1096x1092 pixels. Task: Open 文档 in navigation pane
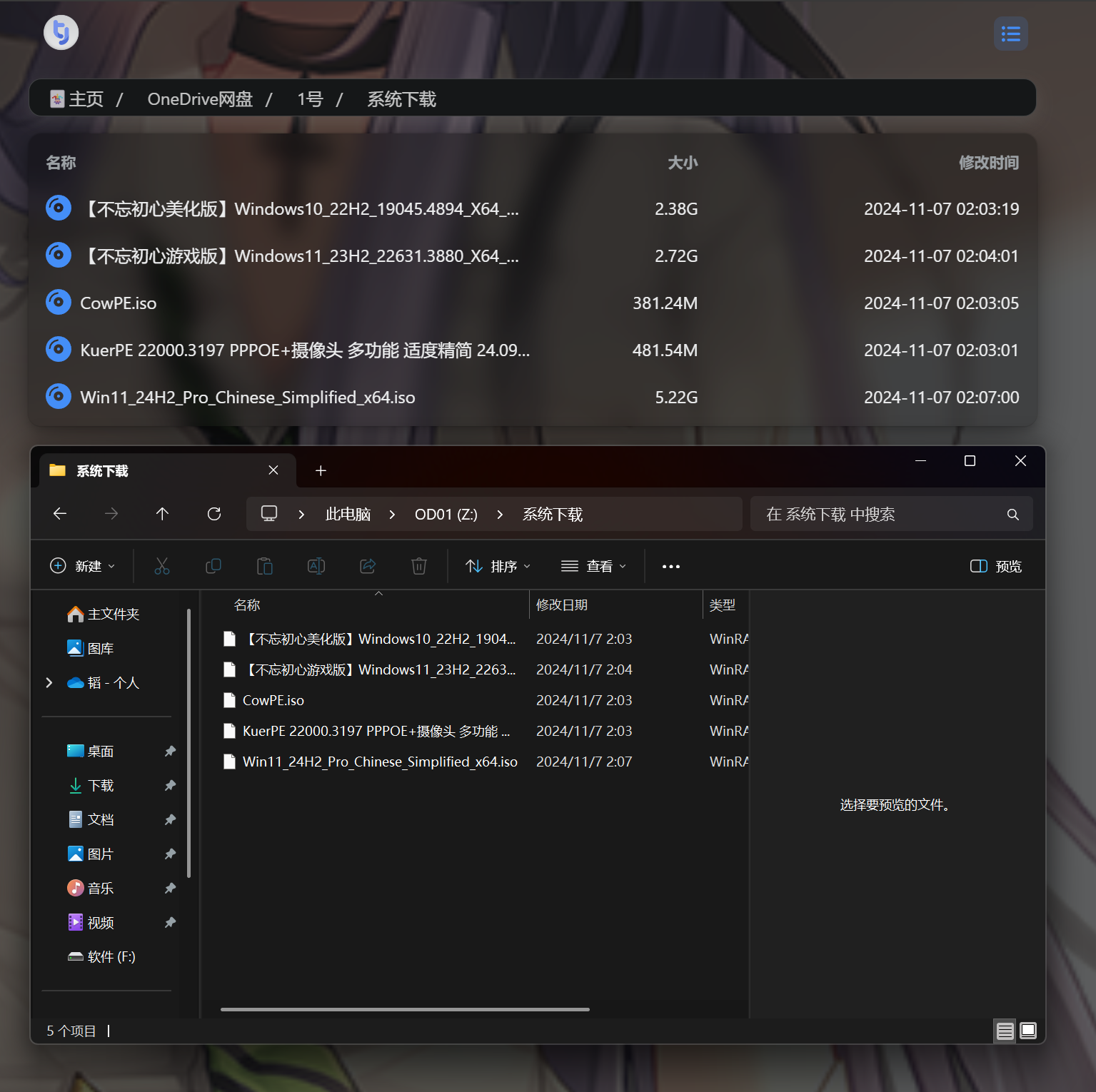click(91, 819)
